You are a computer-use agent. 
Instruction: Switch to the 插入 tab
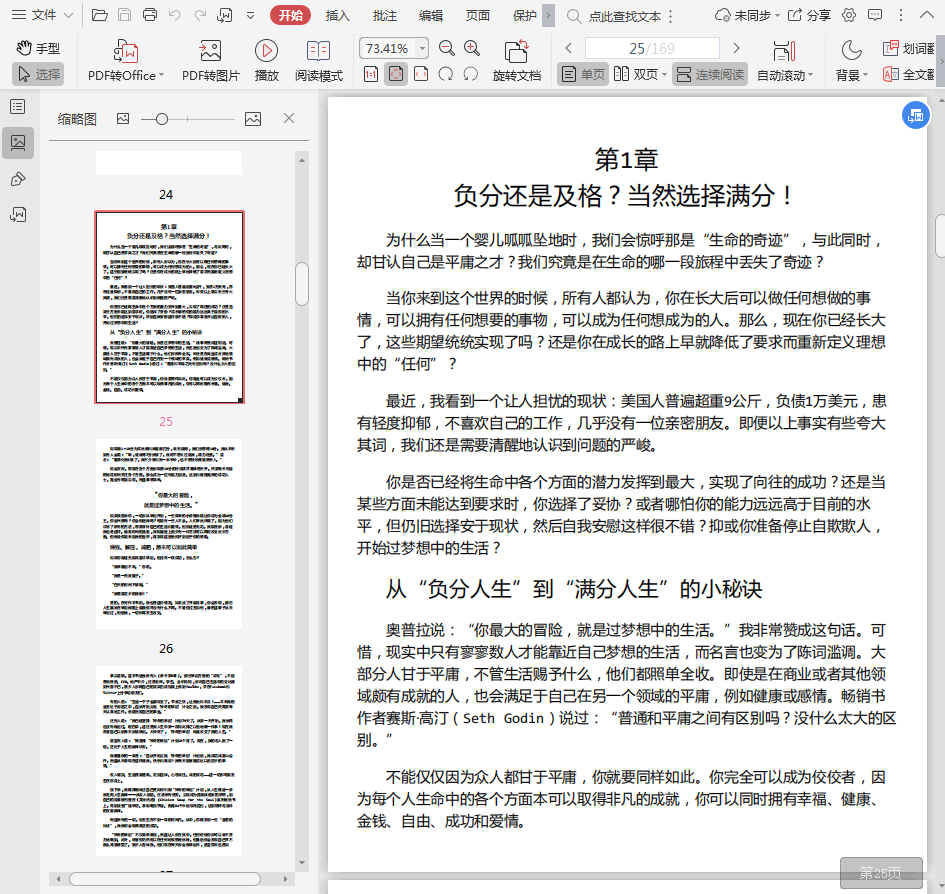coord(338,16)
